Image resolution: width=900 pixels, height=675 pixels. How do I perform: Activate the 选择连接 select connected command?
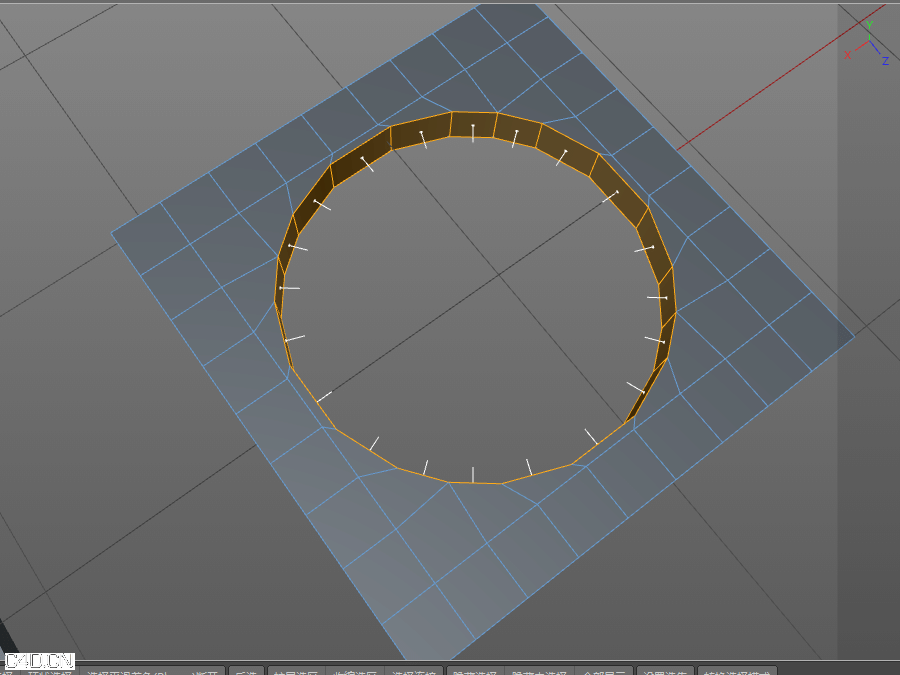pyautogui.click(x=415, y=671)
